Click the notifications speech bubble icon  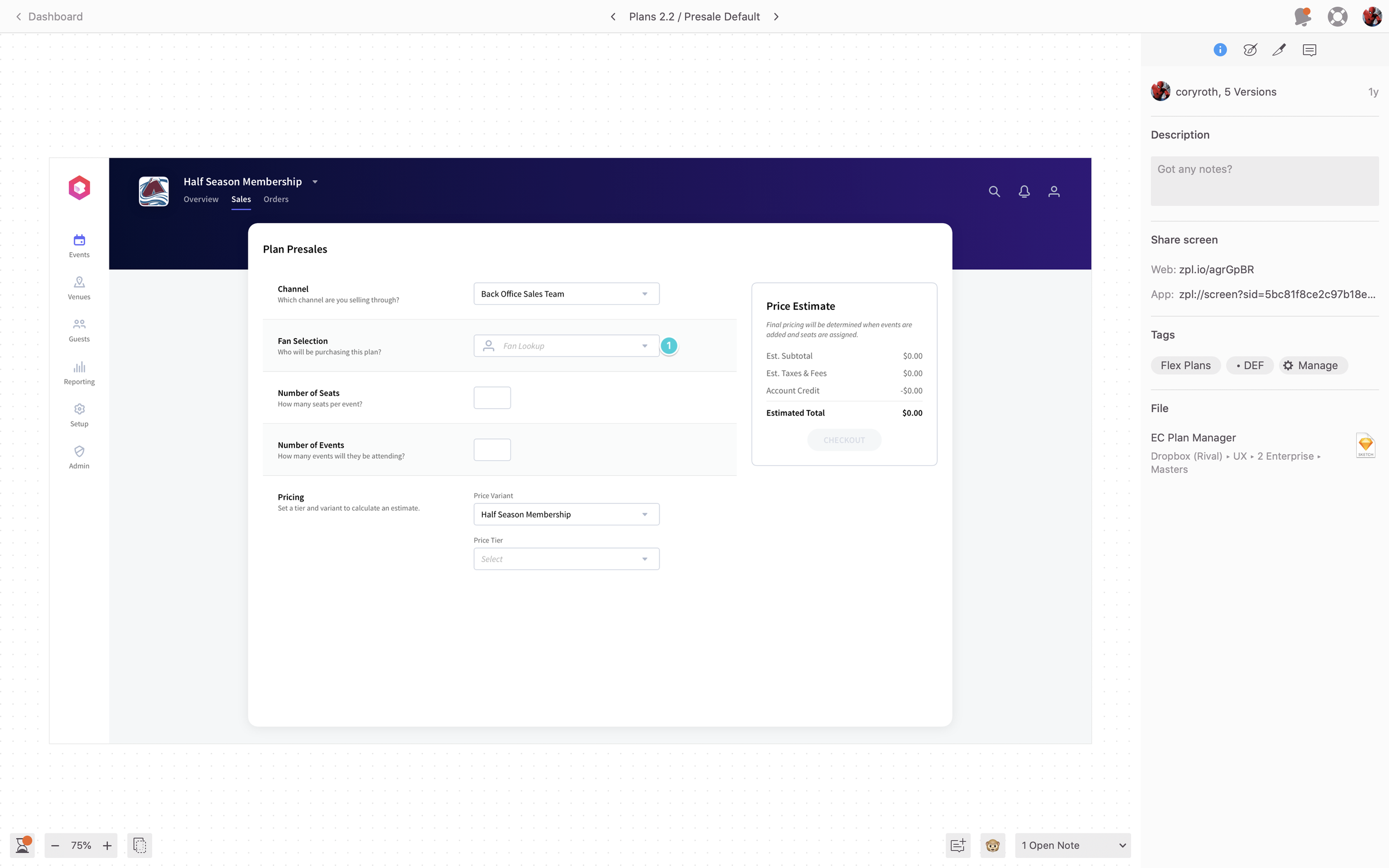1302,17
